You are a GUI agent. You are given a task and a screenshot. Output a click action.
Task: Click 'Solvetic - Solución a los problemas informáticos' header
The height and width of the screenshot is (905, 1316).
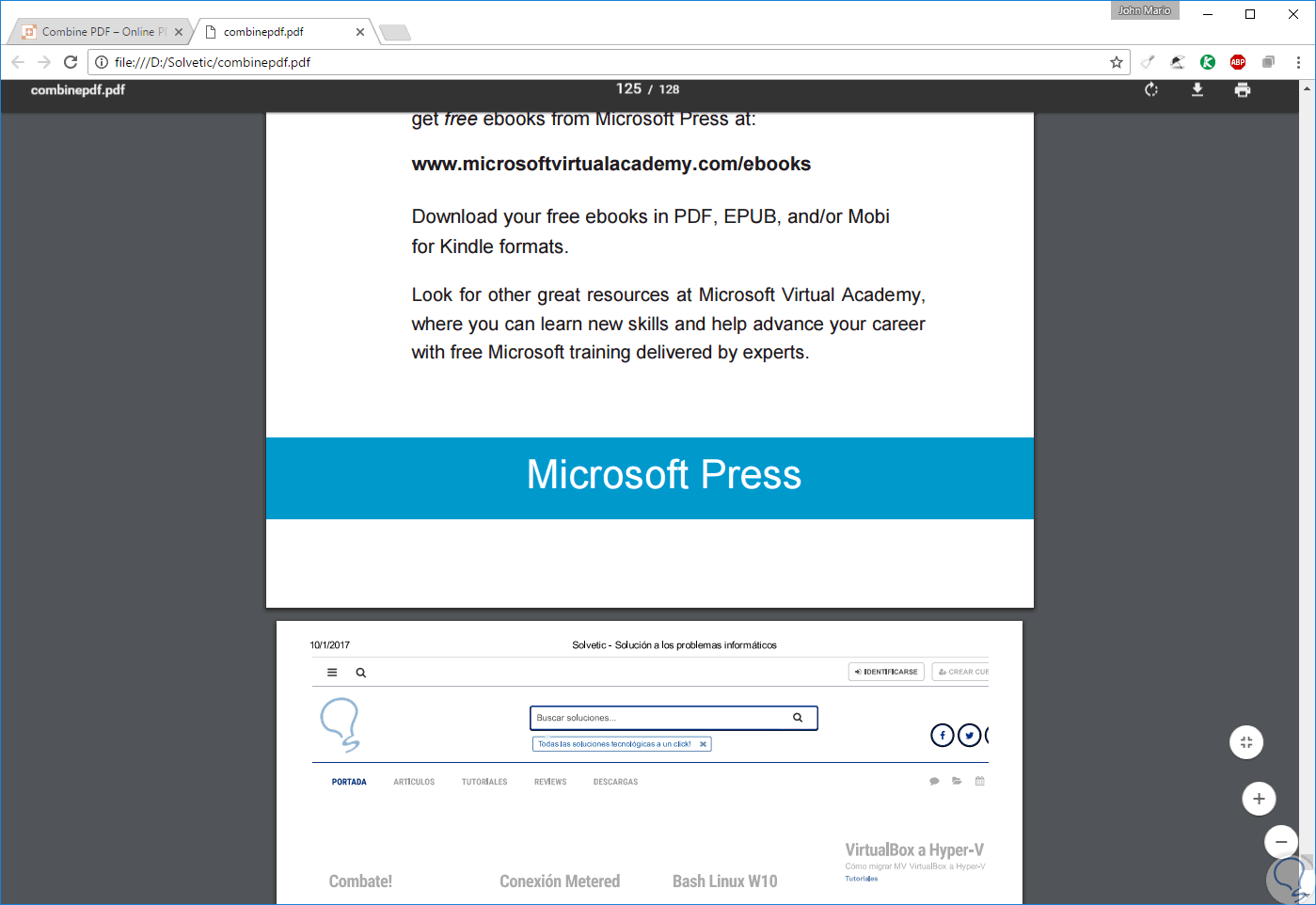pyautogui.click(x=674, y=645)
